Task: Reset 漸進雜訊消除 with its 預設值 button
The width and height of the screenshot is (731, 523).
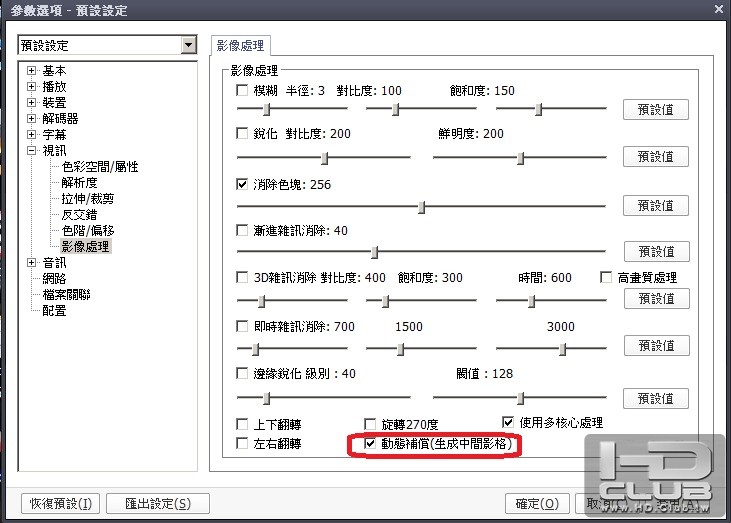Action: (x=657, y=252)
